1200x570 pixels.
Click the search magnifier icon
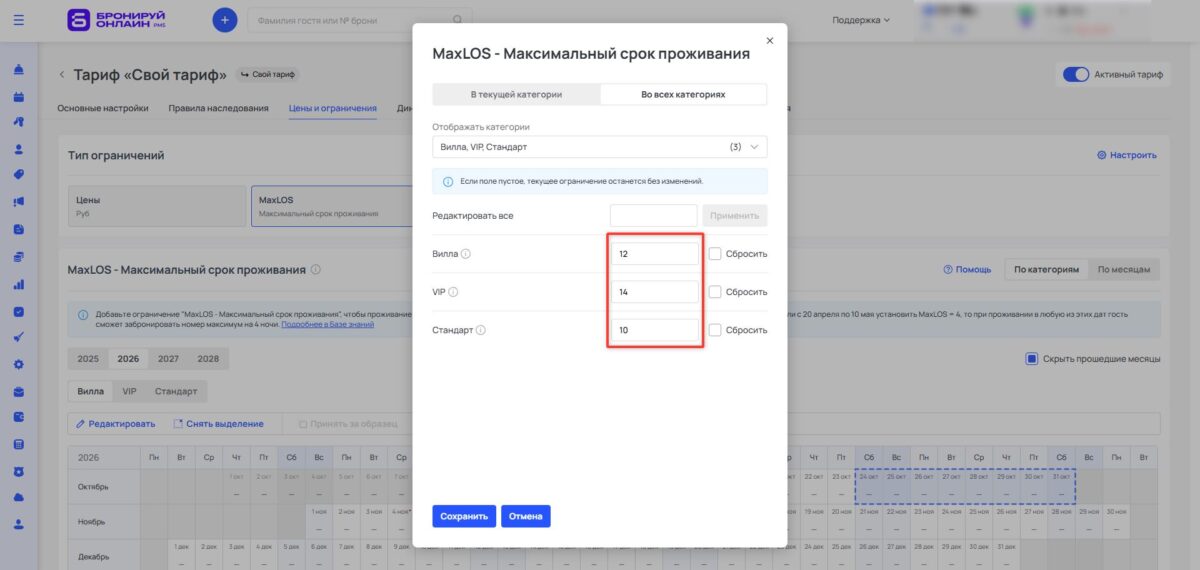pyautogui.click(x=458, y=19)
